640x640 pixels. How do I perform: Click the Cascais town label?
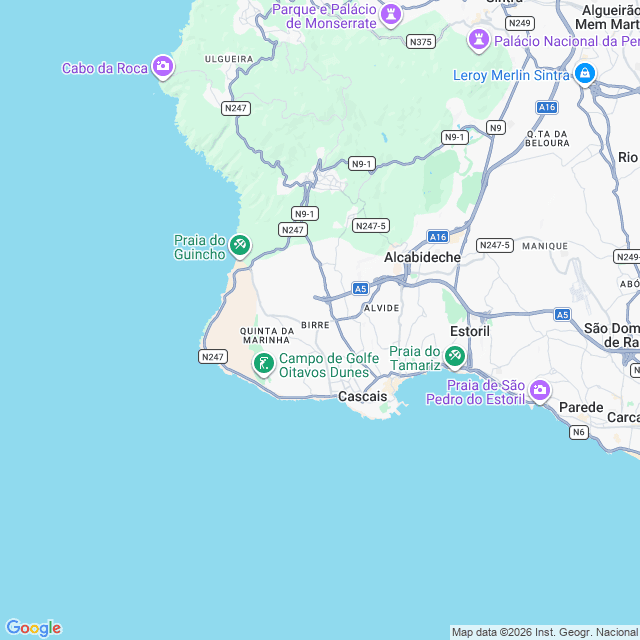(362, 396)
